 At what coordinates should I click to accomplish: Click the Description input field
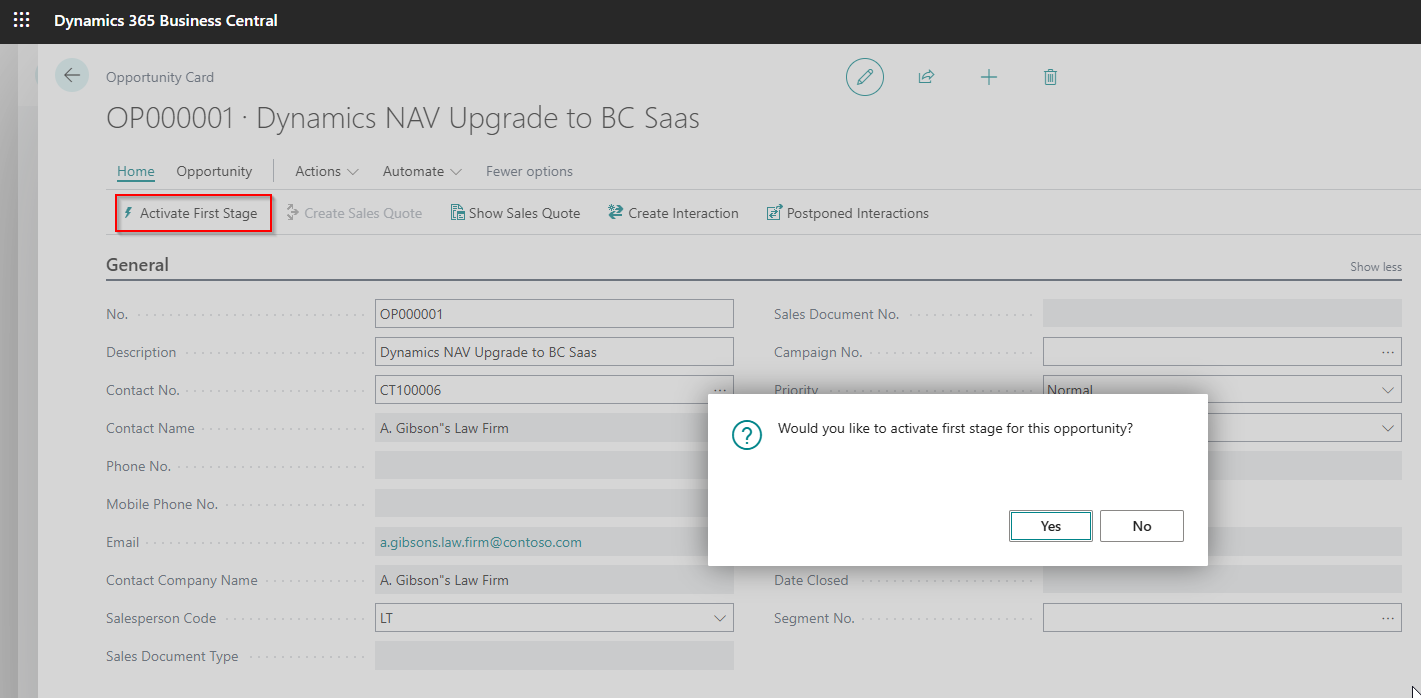pos(554,352)
